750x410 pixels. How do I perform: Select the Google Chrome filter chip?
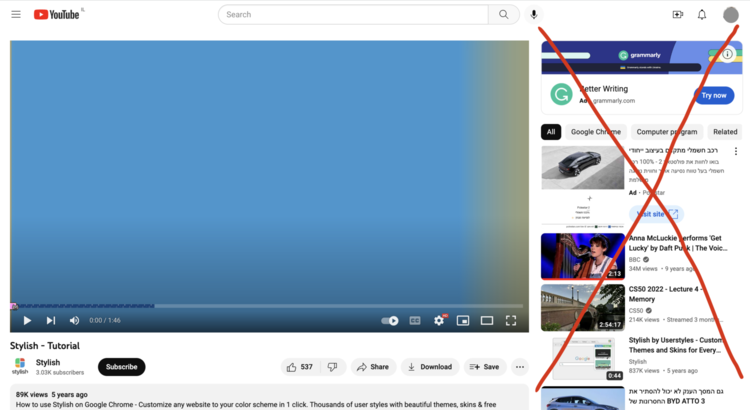(x=596, y=132)
